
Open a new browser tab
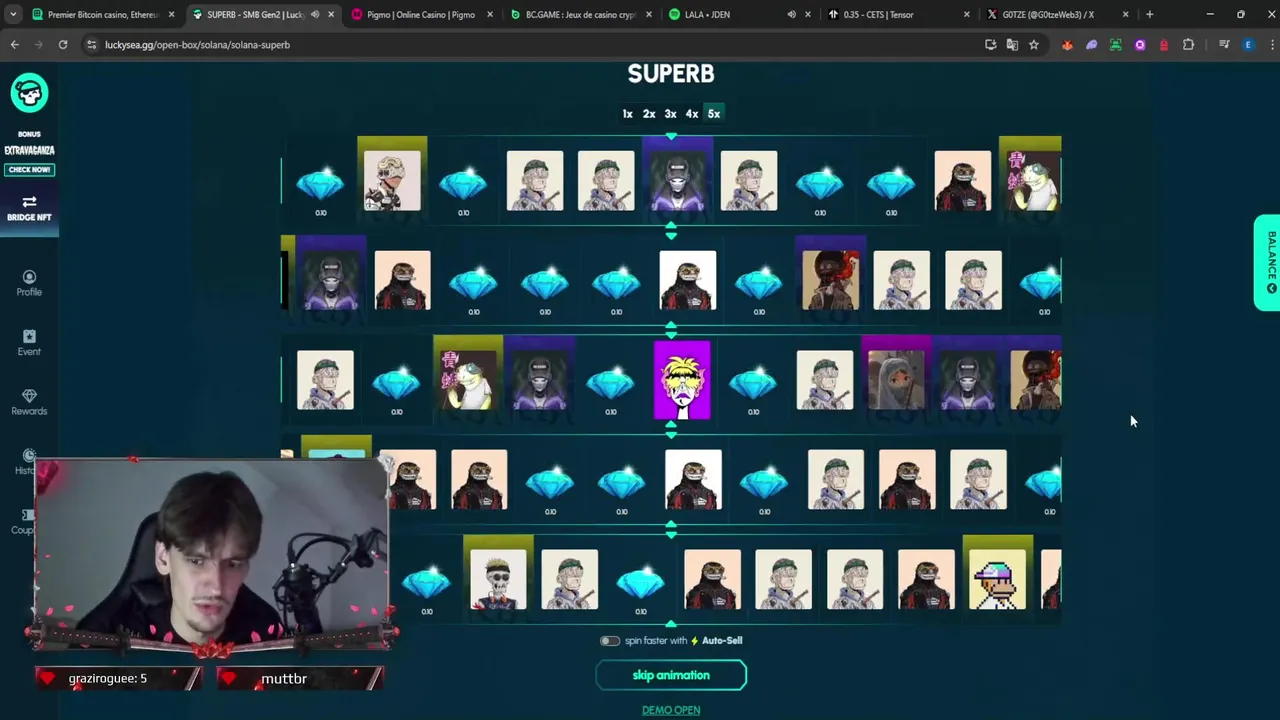1149,15
